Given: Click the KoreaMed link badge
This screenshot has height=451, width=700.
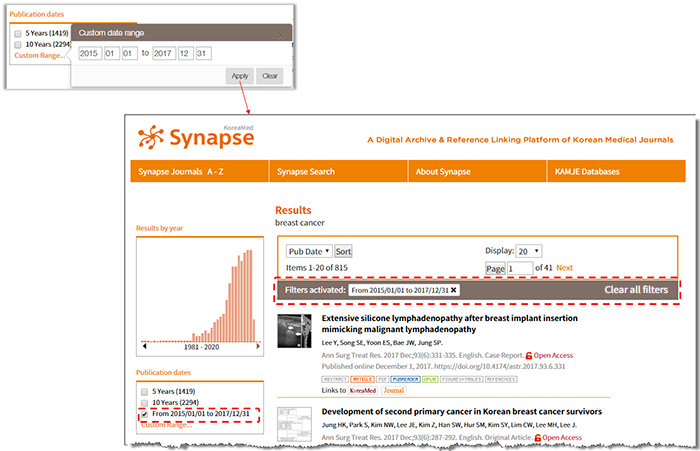Looking at the screenshot, I should click(362, 390).
